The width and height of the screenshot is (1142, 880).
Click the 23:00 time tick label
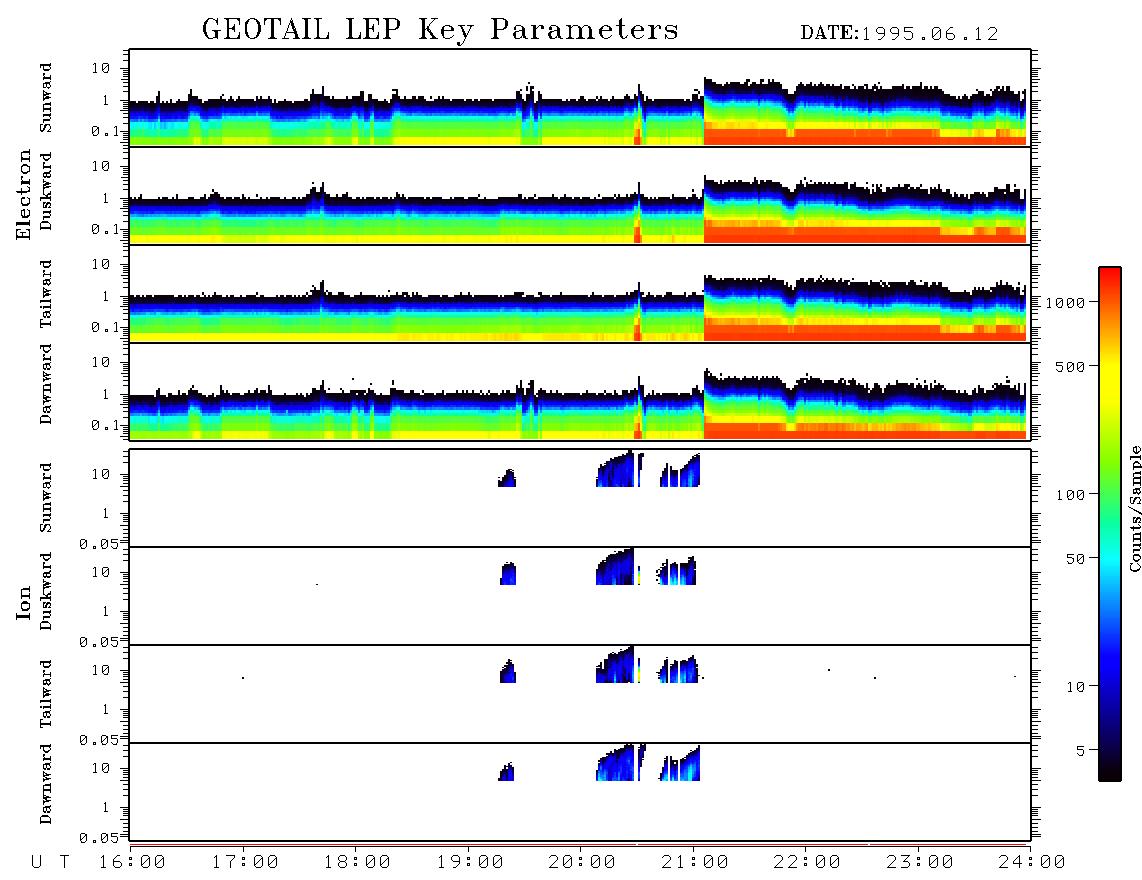coord(921,863)
